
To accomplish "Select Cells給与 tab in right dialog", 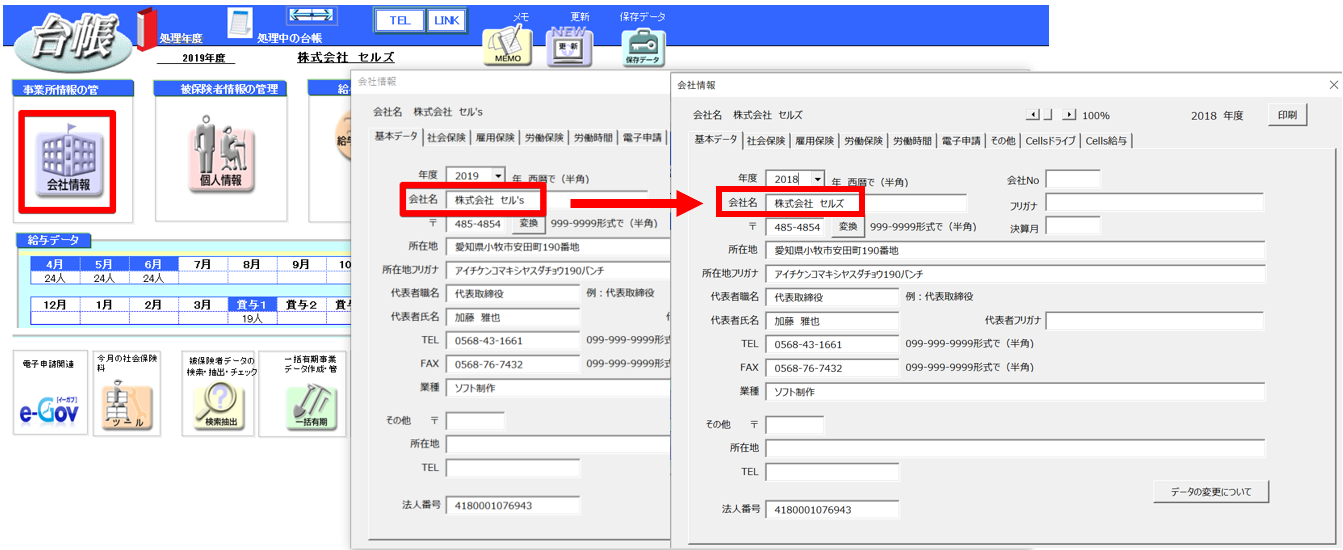I will (1107, 141).
